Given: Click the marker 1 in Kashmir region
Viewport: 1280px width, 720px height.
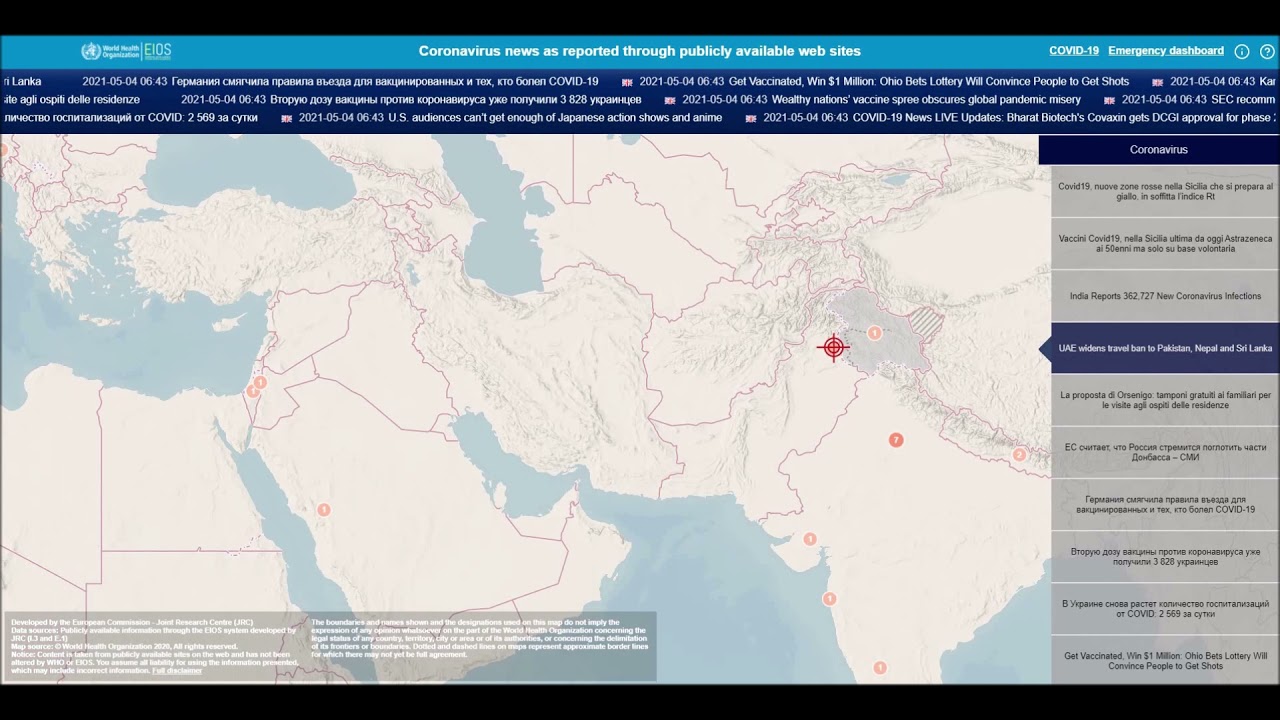Looking at the screenshot, I should click(874, 333).
